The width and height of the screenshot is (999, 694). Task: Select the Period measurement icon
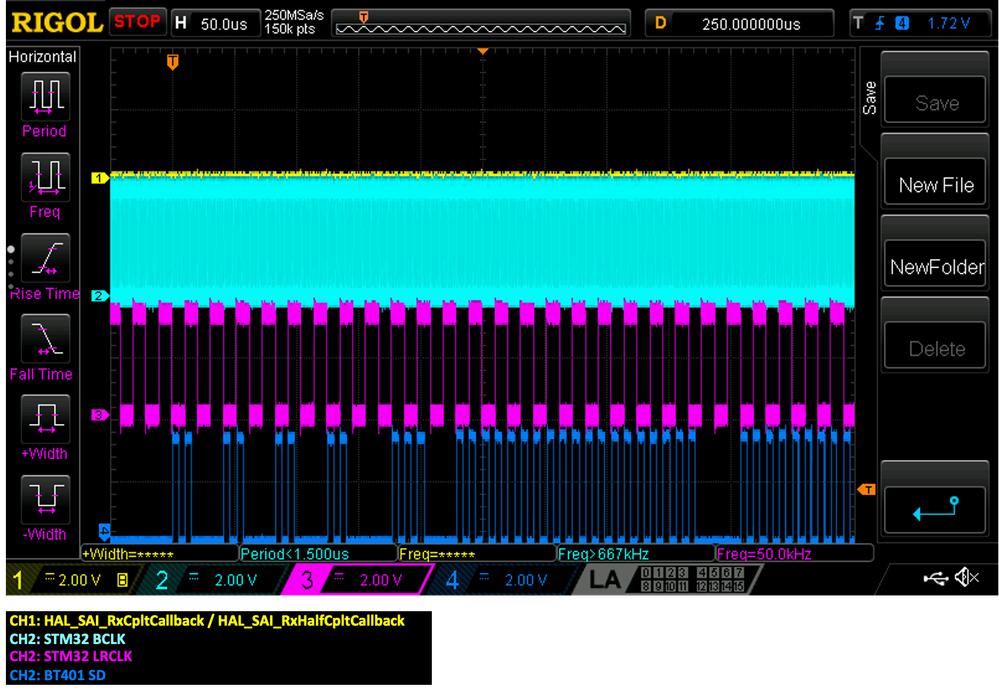point(45,96)
